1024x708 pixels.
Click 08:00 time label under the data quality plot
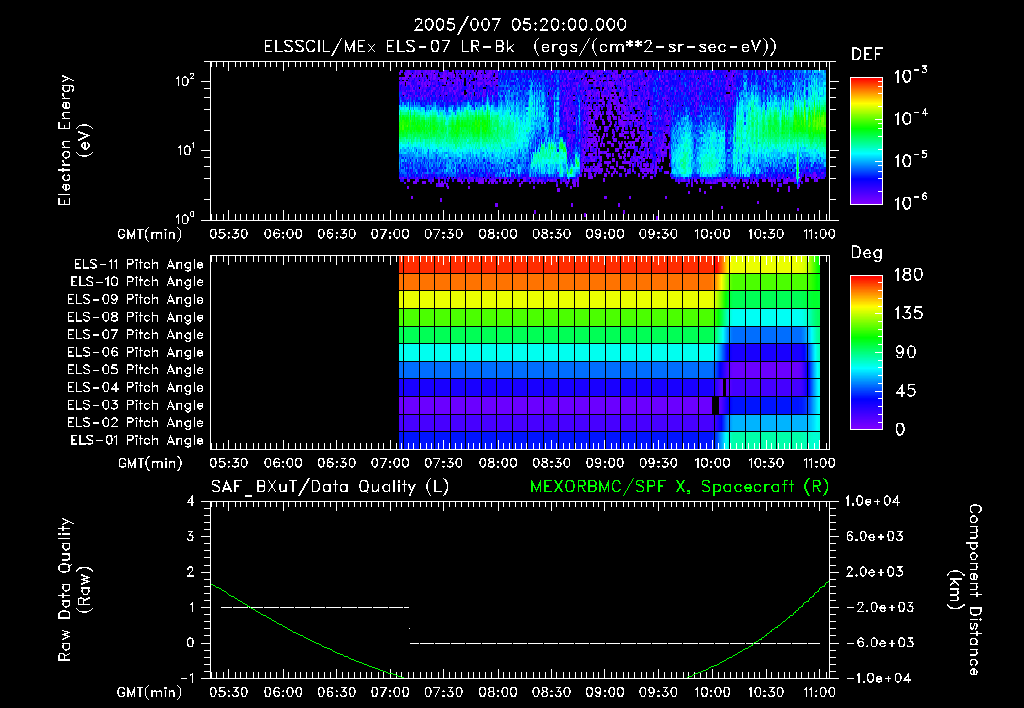[x=497, y=692]
